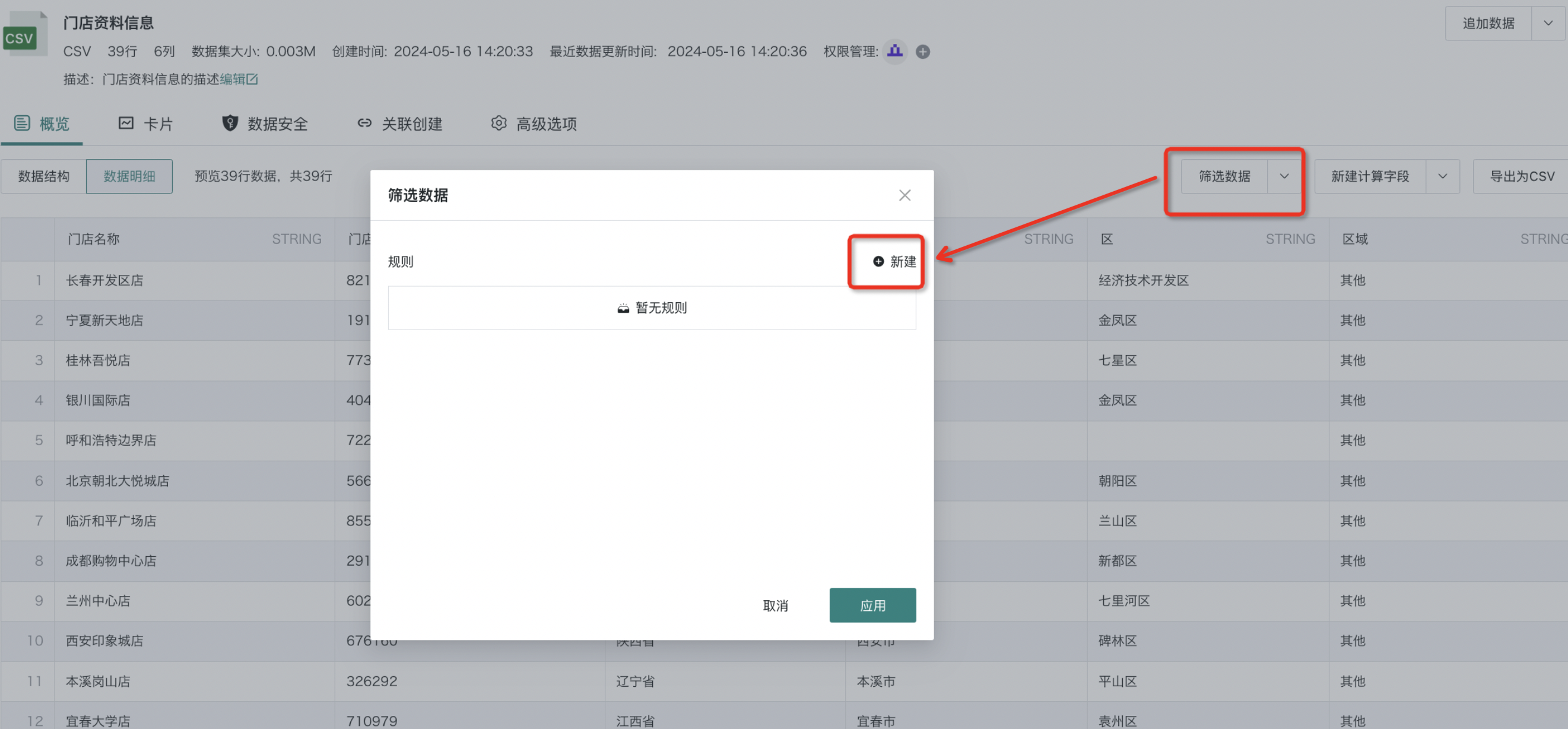1568x729 pixels.
Task: Click the 新建 plus icon in dialog
Action: pyautogui.click(x=878, y=262)
